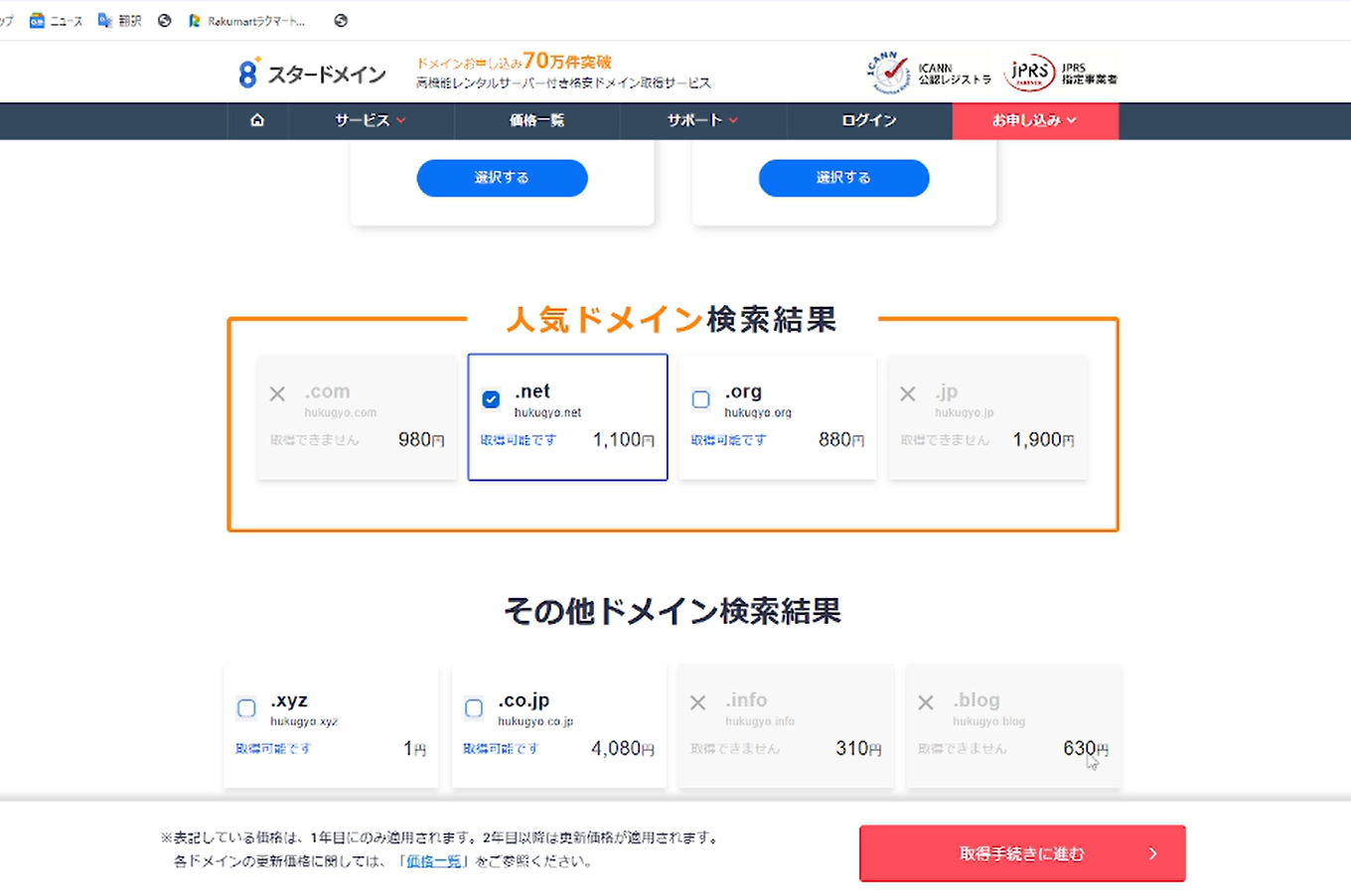
Task: Click the 880円 price on .org card
Action: click(841, 440)
